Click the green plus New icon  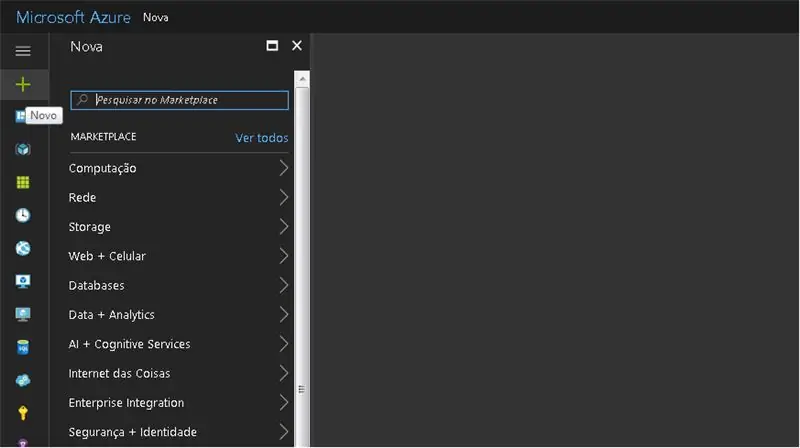pyautogui.click(x=23, y=84)
